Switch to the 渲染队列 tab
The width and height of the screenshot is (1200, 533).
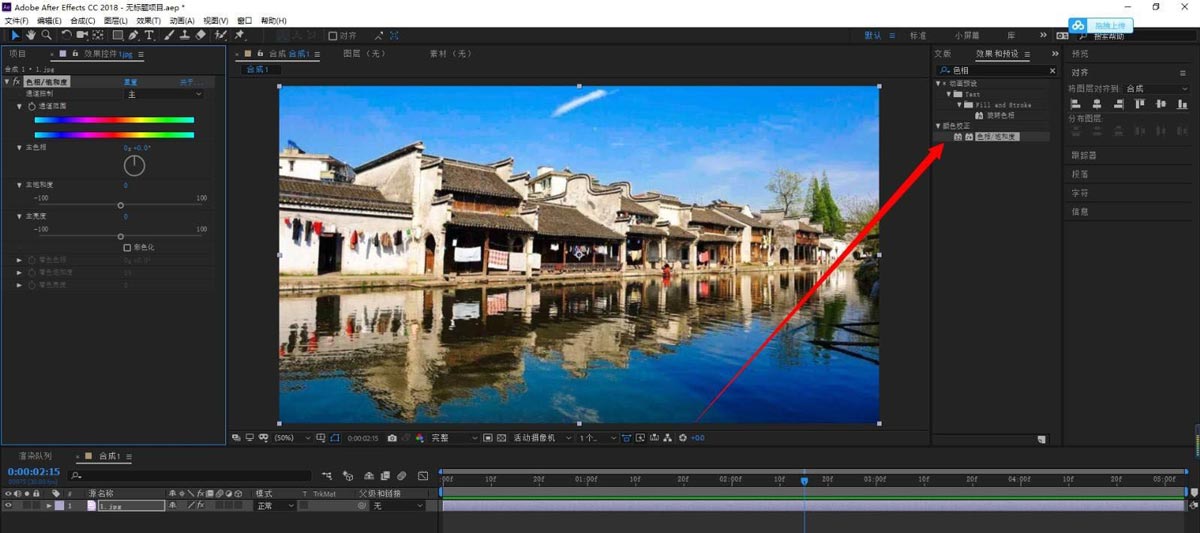pos(35,456)
